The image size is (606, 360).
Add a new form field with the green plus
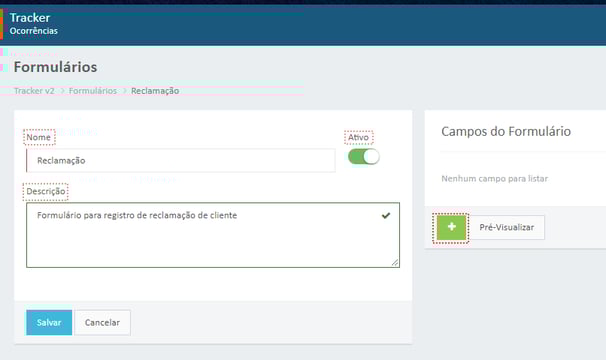pyautogui.click(x=451, y=228)
